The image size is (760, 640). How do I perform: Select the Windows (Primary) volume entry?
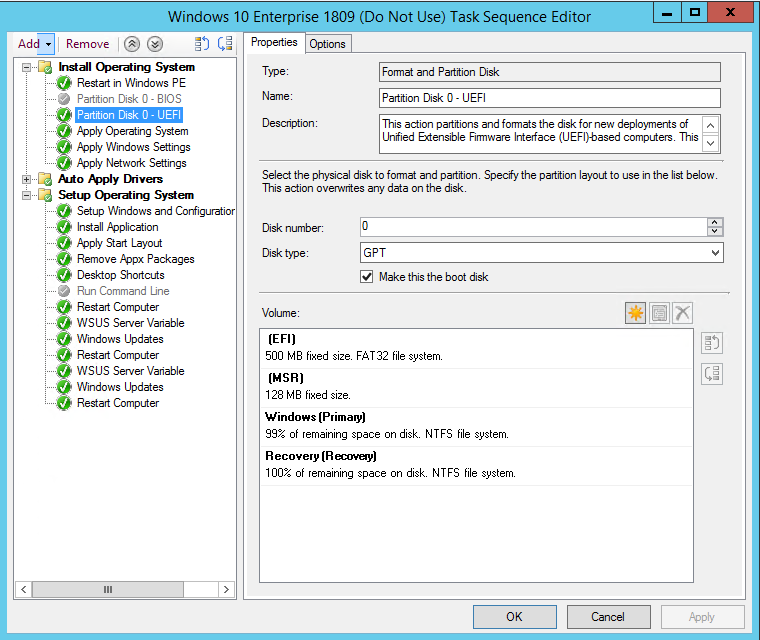tap(476, 426)
